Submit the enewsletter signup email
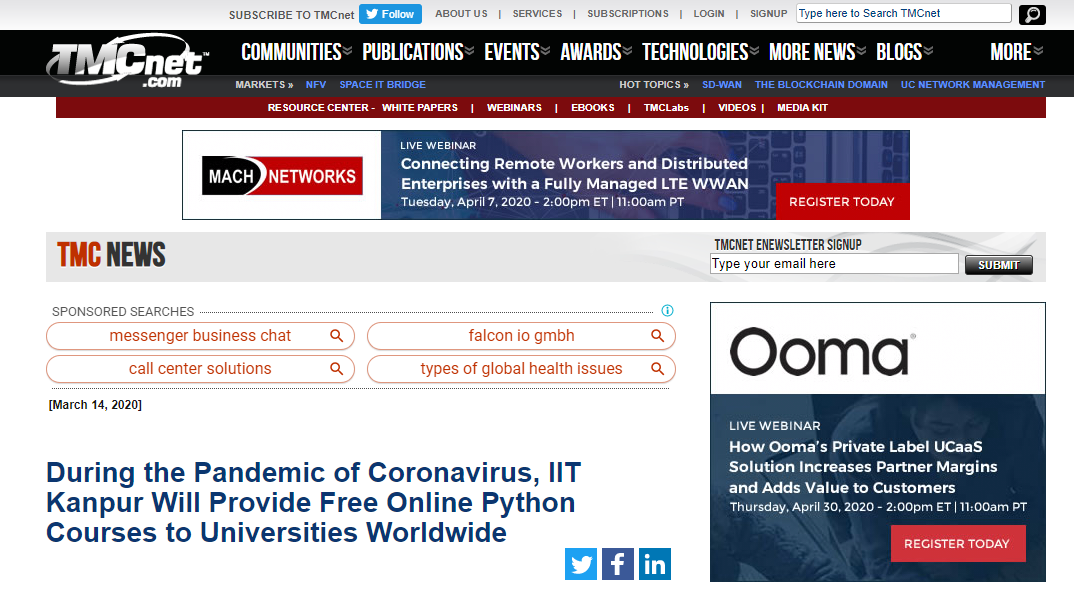 pyautogui.click(x=999, y=265)
